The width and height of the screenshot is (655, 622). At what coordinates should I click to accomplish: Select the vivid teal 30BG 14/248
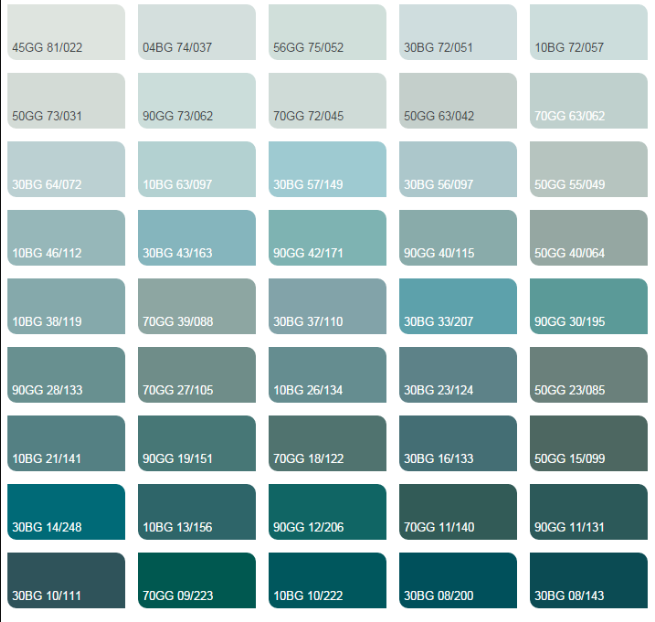(66, 512)
